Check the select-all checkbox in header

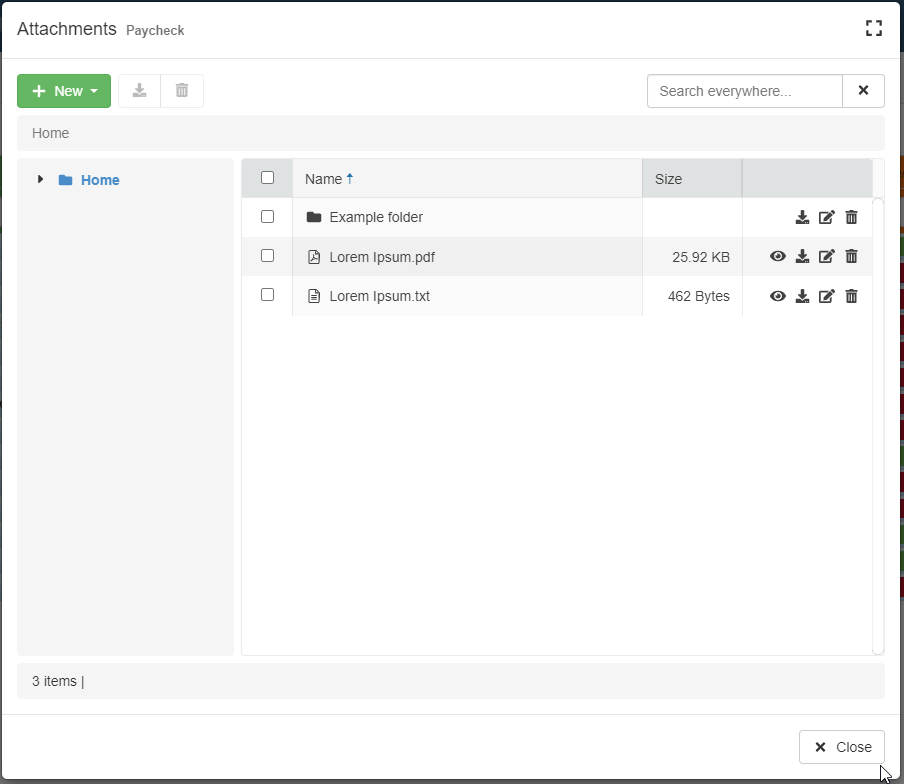pos(267,178)
